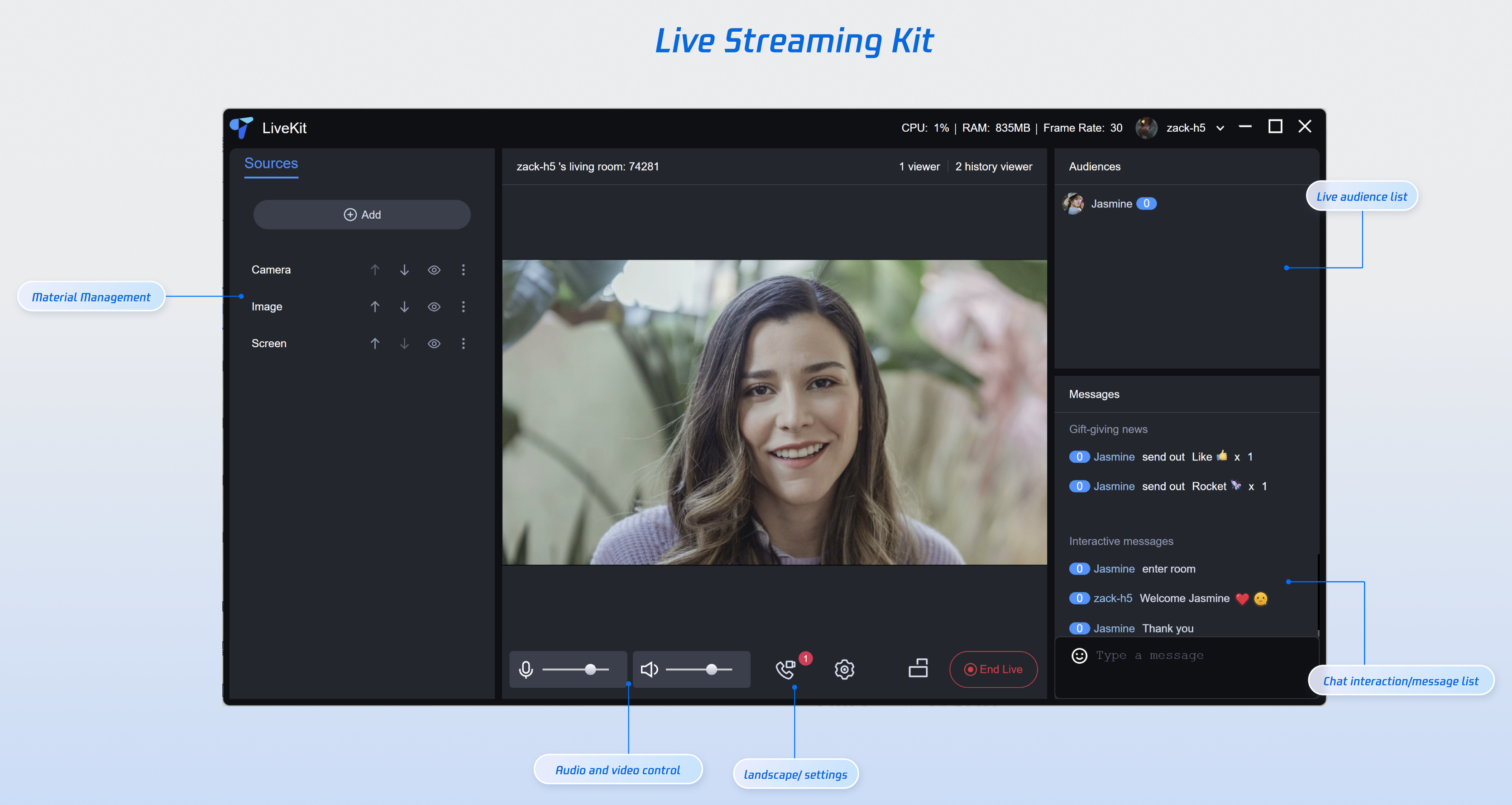Mute the microphone icon
Image resolution: width=1512 pixels, height=805 pixels.
pos(526,669)
